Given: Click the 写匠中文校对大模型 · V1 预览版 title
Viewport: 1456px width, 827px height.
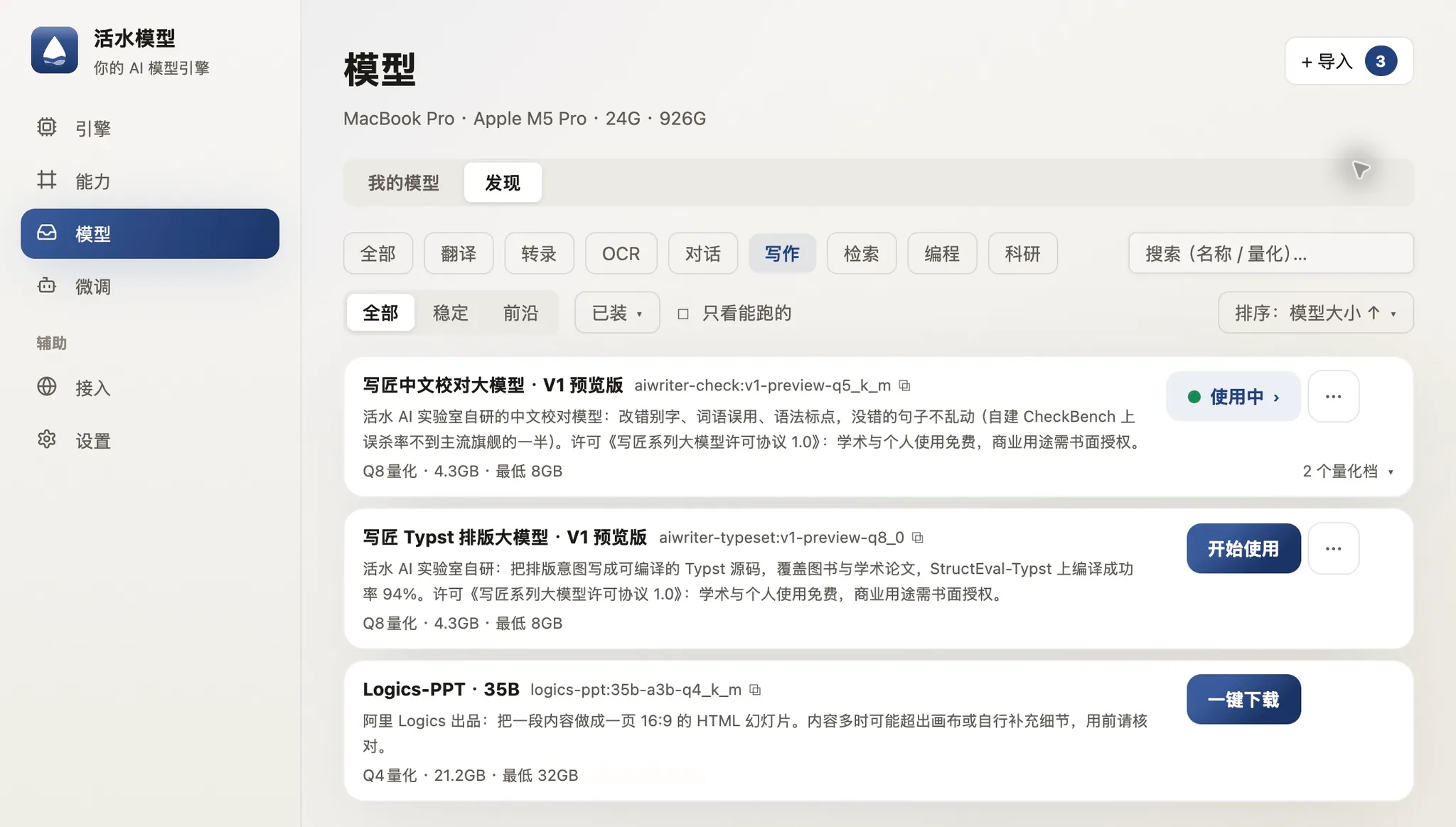Looking at the screenshot, I should [x=493, y=385].
